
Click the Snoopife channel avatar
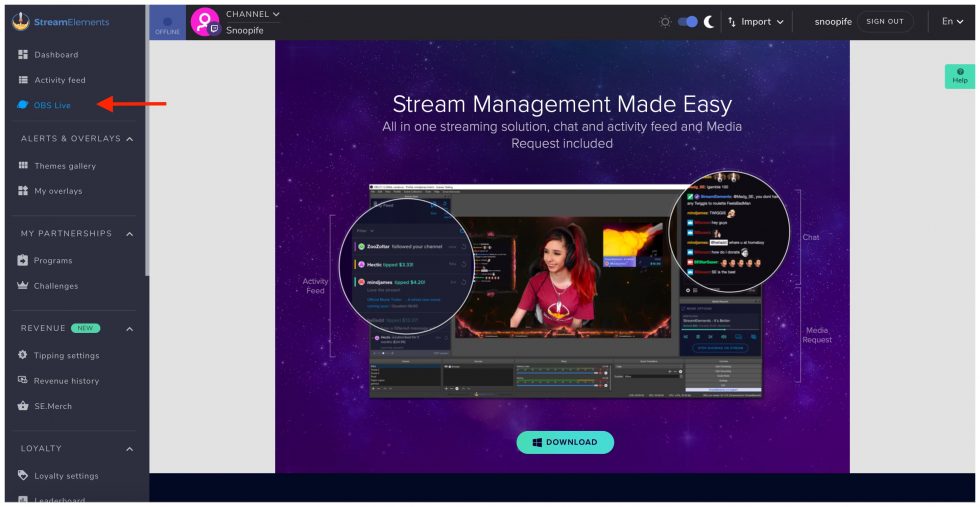(x=205, y=22)
